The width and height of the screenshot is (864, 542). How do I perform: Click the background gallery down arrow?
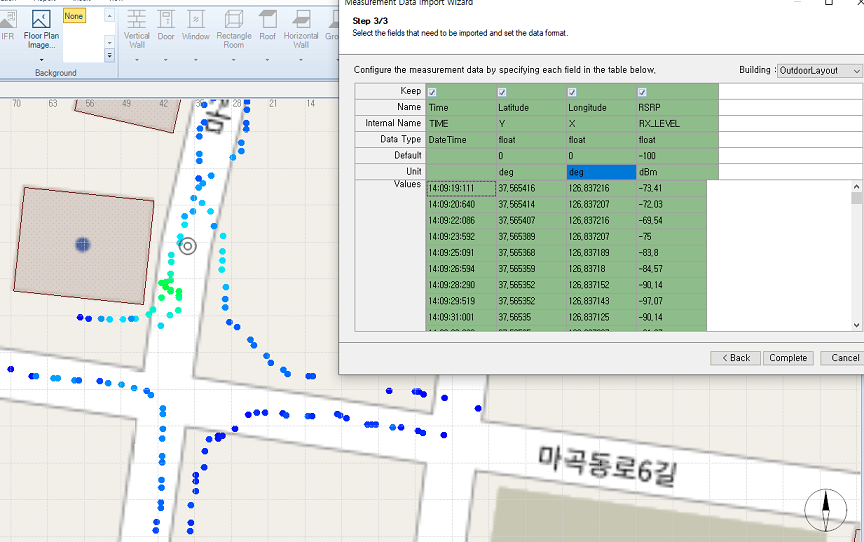pyautogui.click(x=109, y=42)
